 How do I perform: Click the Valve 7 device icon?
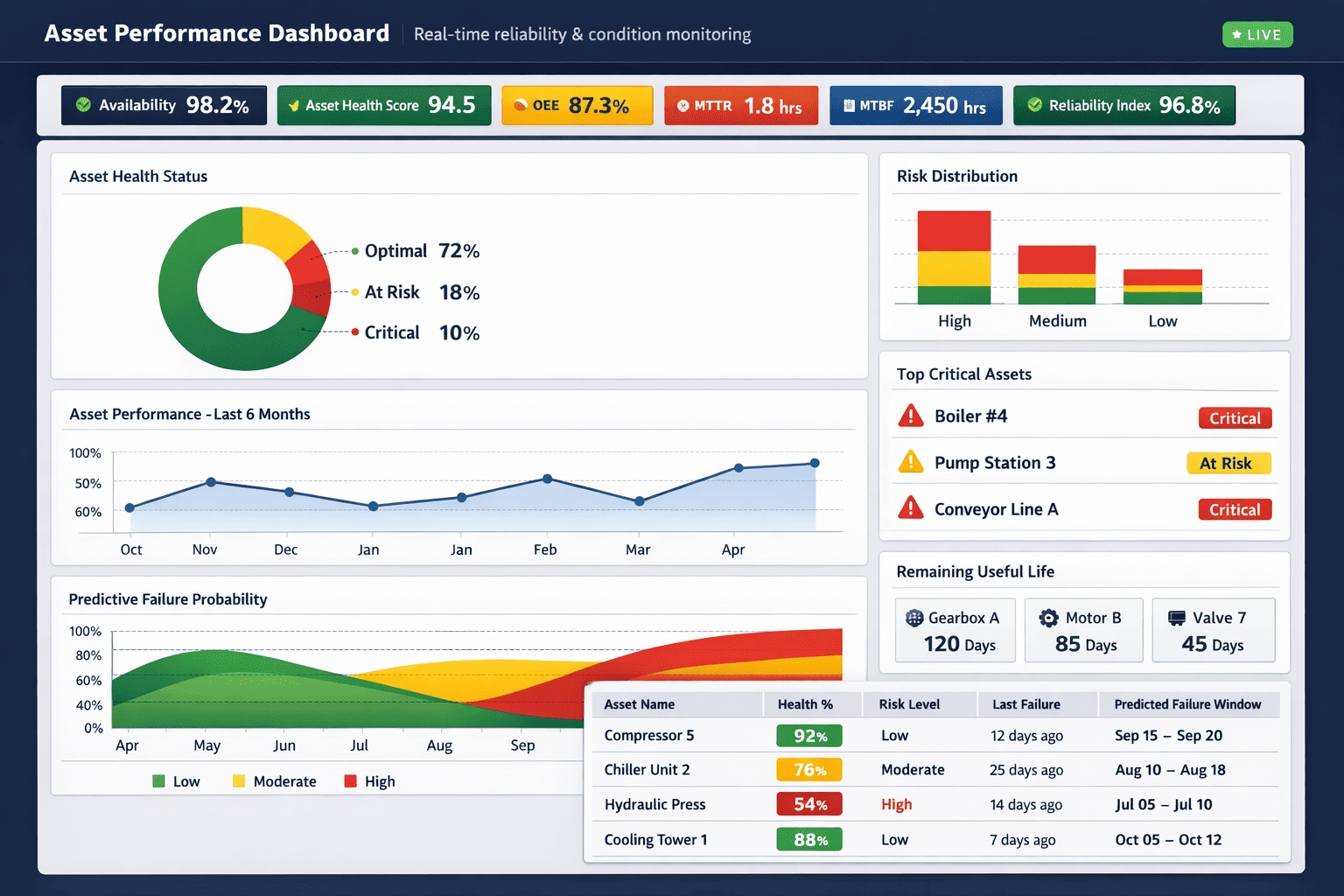tap(1177, 618)
